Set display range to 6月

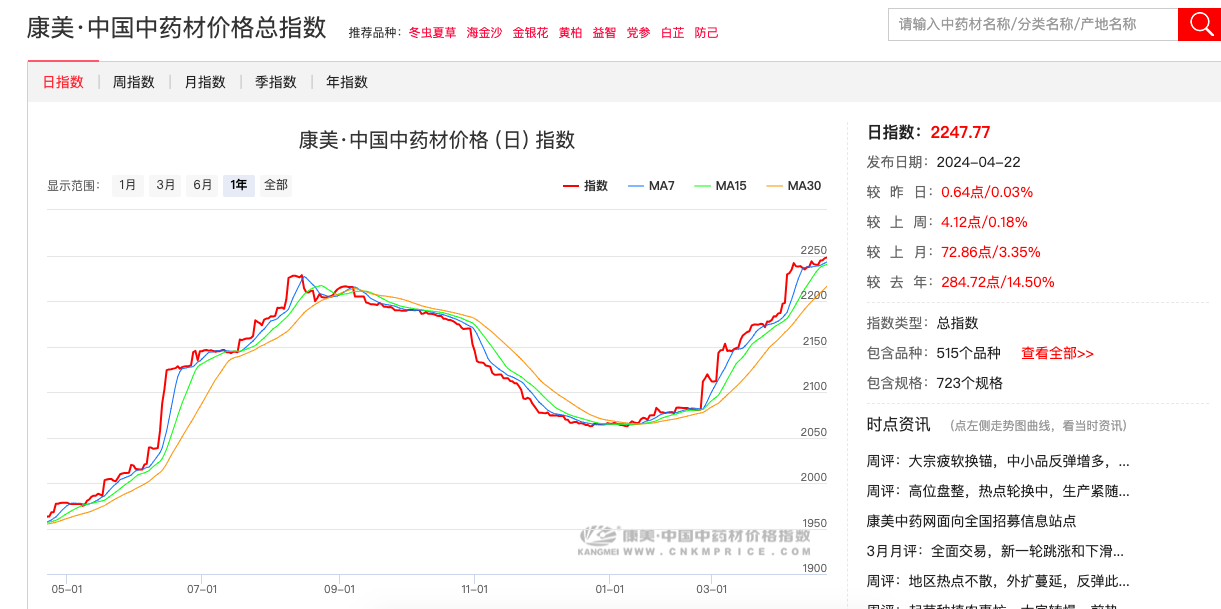pos(202,185)
